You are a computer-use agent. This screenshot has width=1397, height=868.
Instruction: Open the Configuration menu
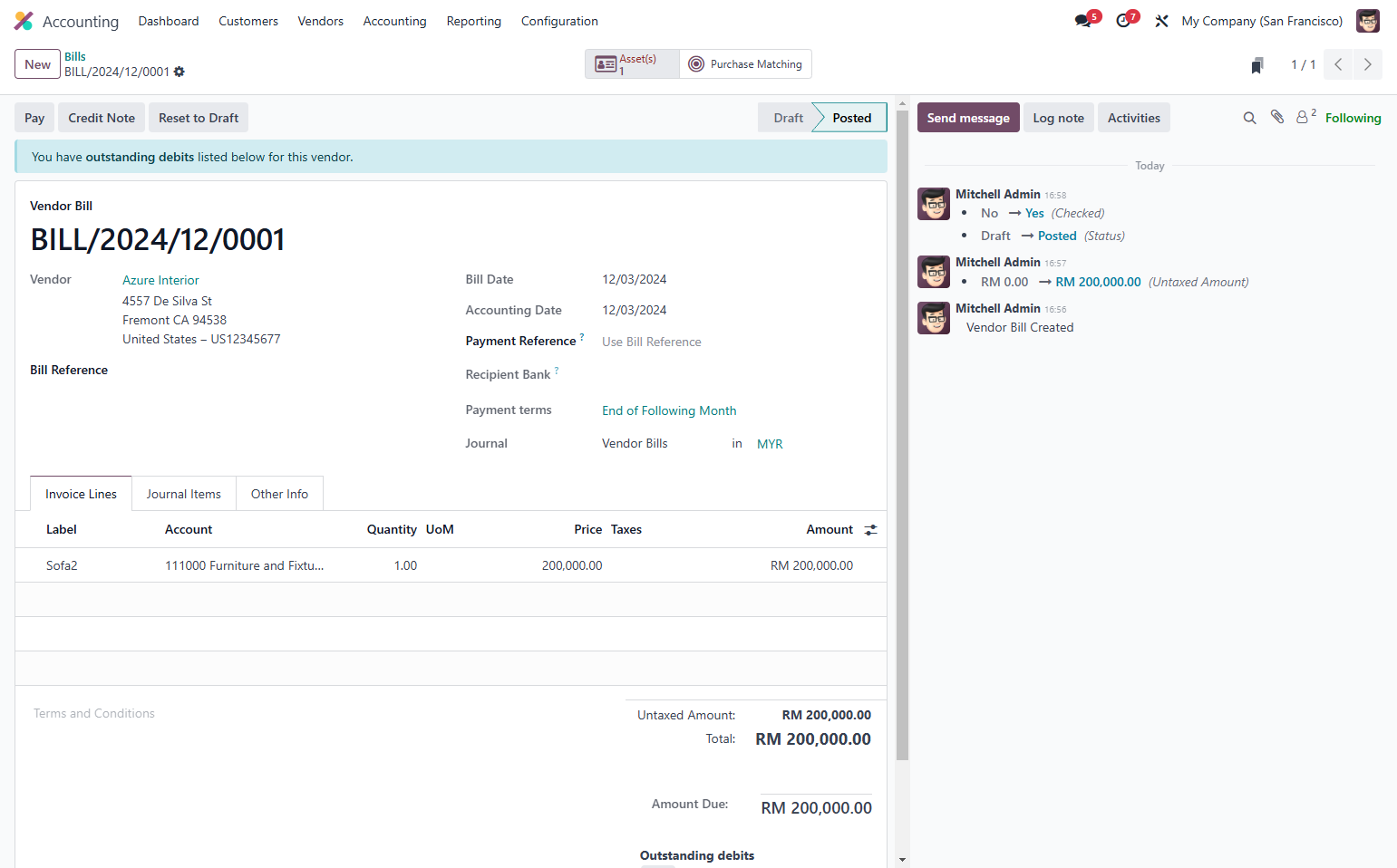coord(559,21)
